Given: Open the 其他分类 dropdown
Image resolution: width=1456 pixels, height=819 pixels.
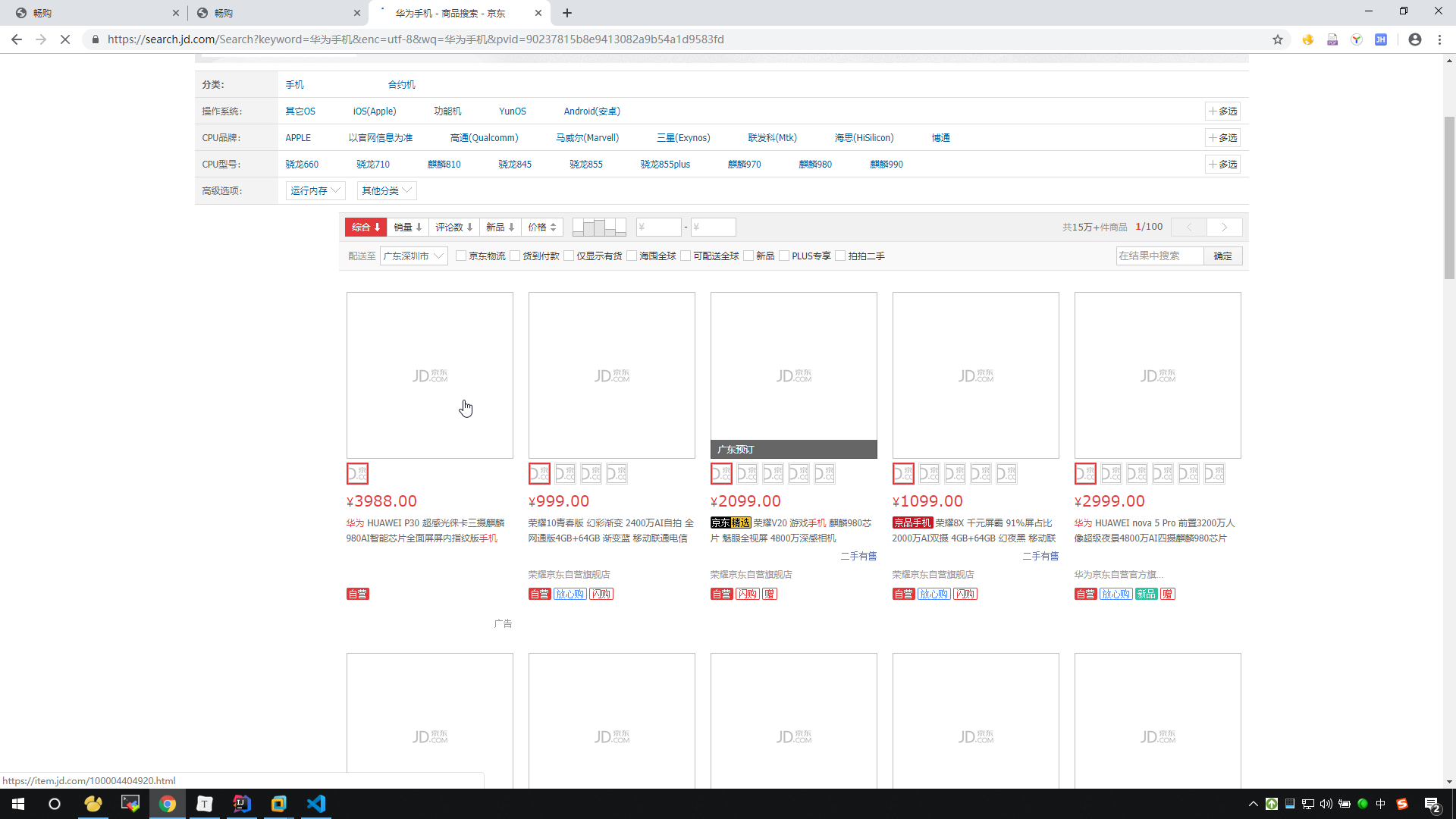Looking at the screenshot, I should pos(387,191).
